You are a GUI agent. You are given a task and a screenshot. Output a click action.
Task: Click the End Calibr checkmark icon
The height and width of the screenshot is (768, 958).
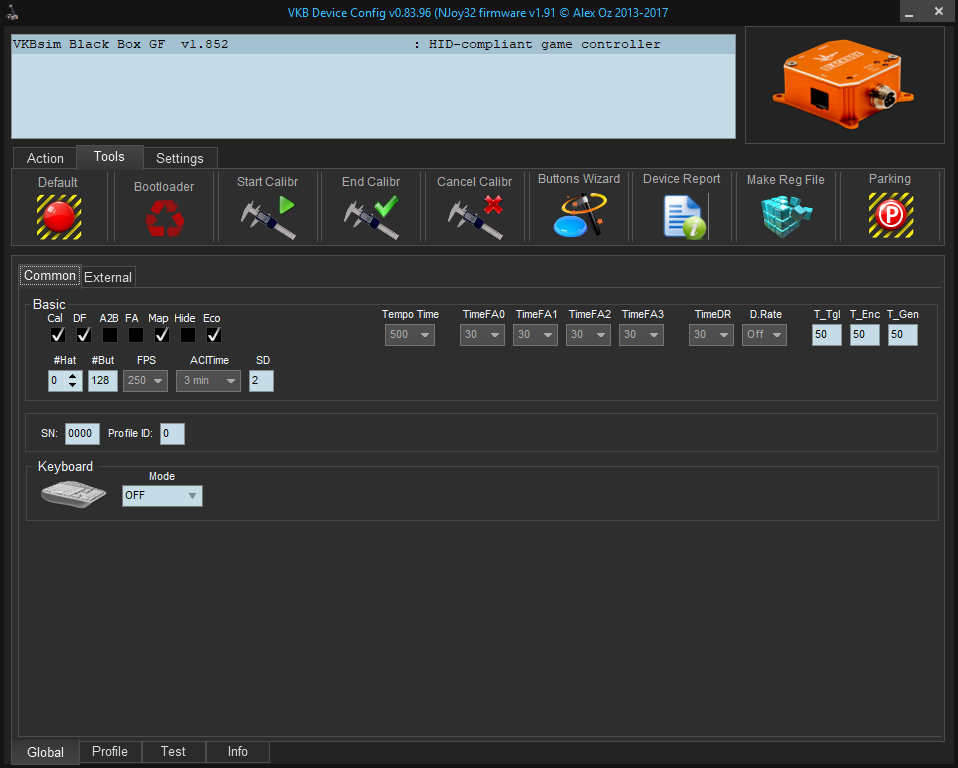[x=371, y=217]
